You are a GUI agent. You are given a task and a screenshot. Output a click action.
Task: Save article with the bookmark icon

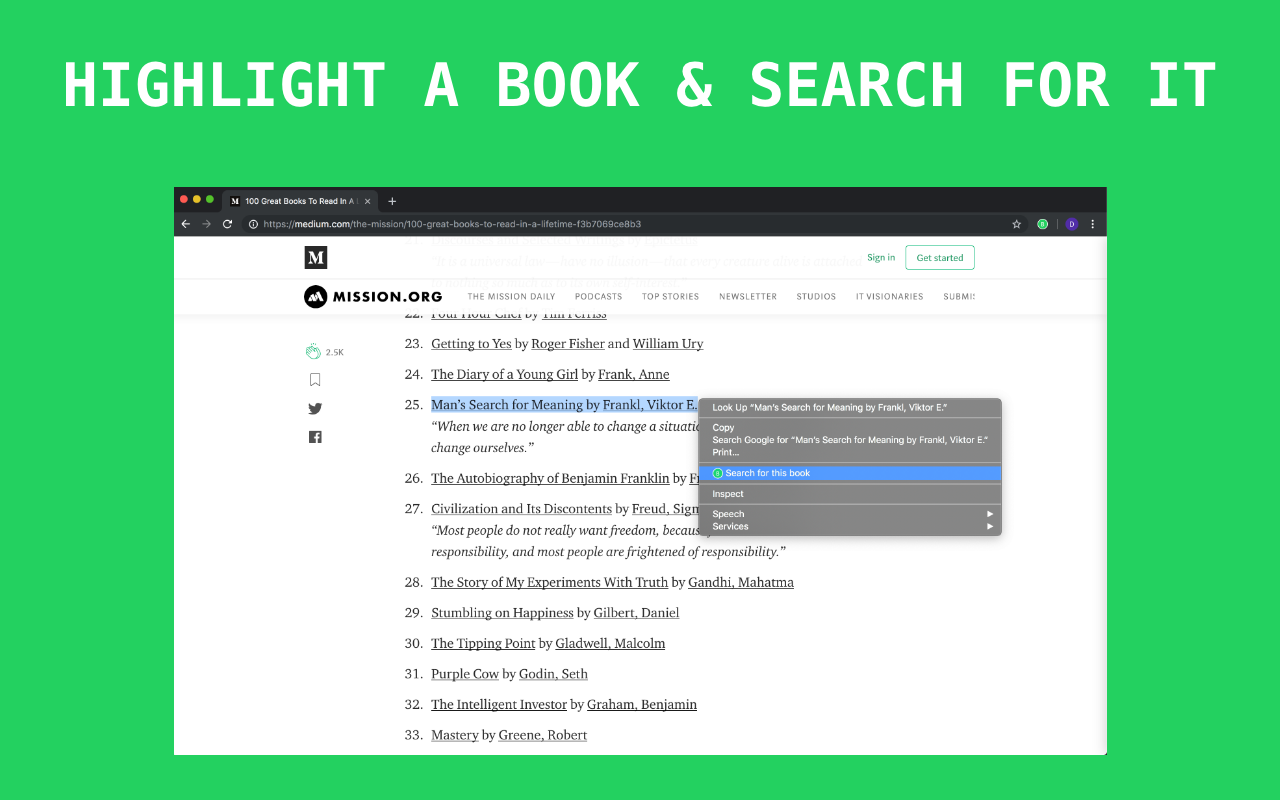pos(315,379)
